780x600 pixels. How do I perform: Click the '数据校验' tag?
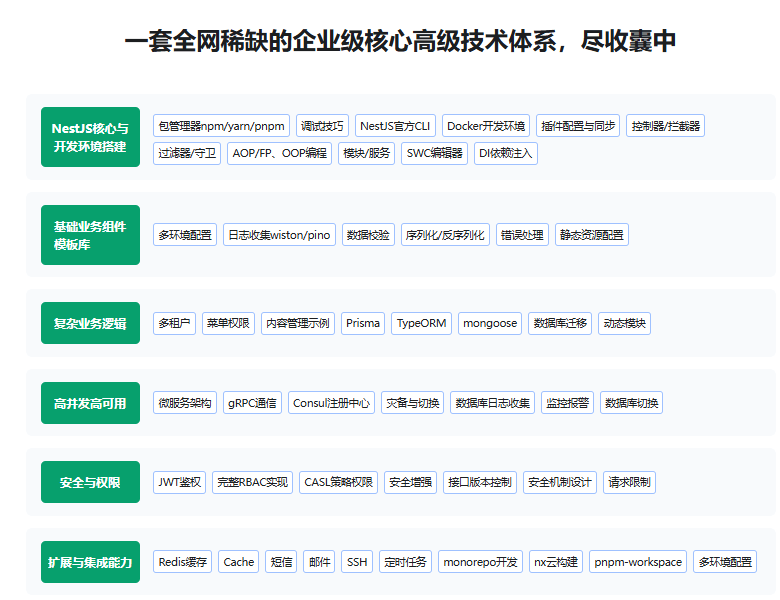click(x=369, y=235)
